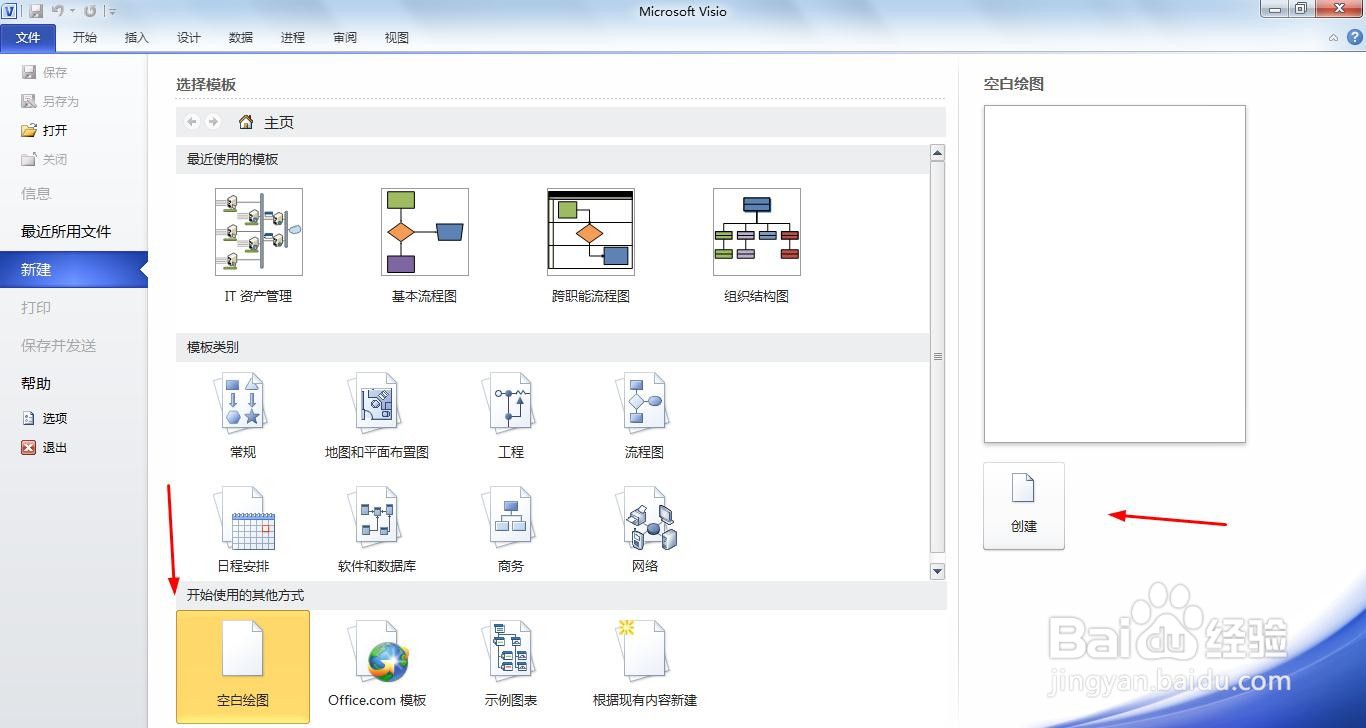1366x728 pixels.
Task: Switch to the 进程 tab
Action: pyautogui.click(x=293, y=38)
